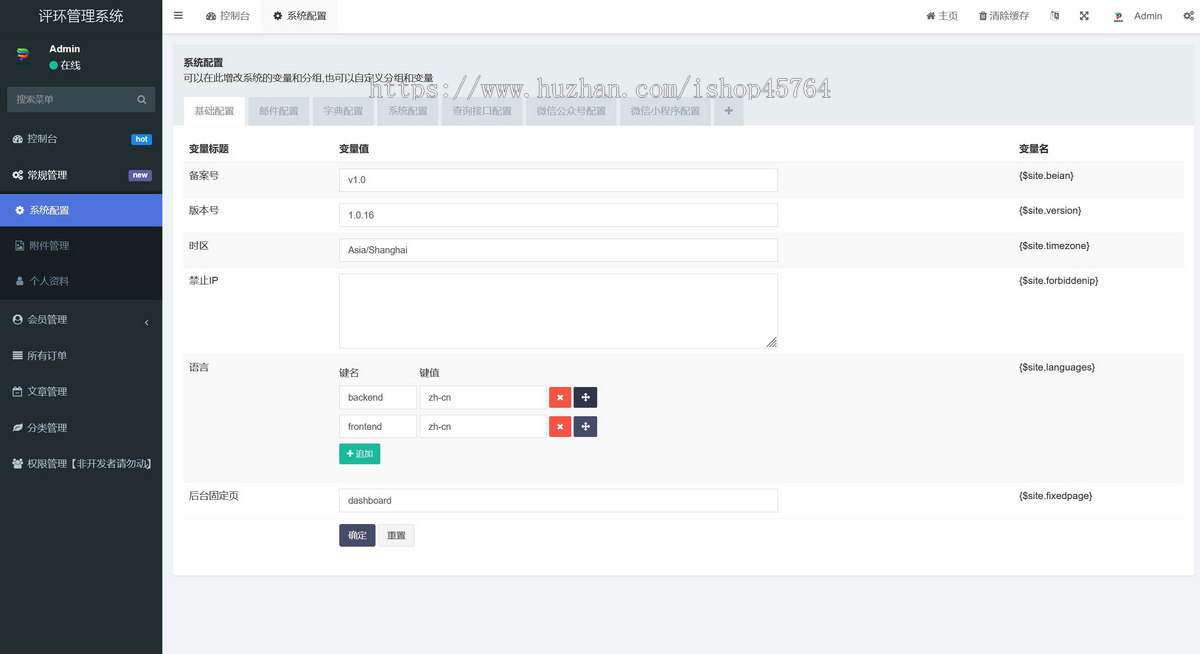This screenshot has width=1200, height=654.
Task: Click the move handle for frontend row
Action: pyautogui.click(x=585, y=427)
